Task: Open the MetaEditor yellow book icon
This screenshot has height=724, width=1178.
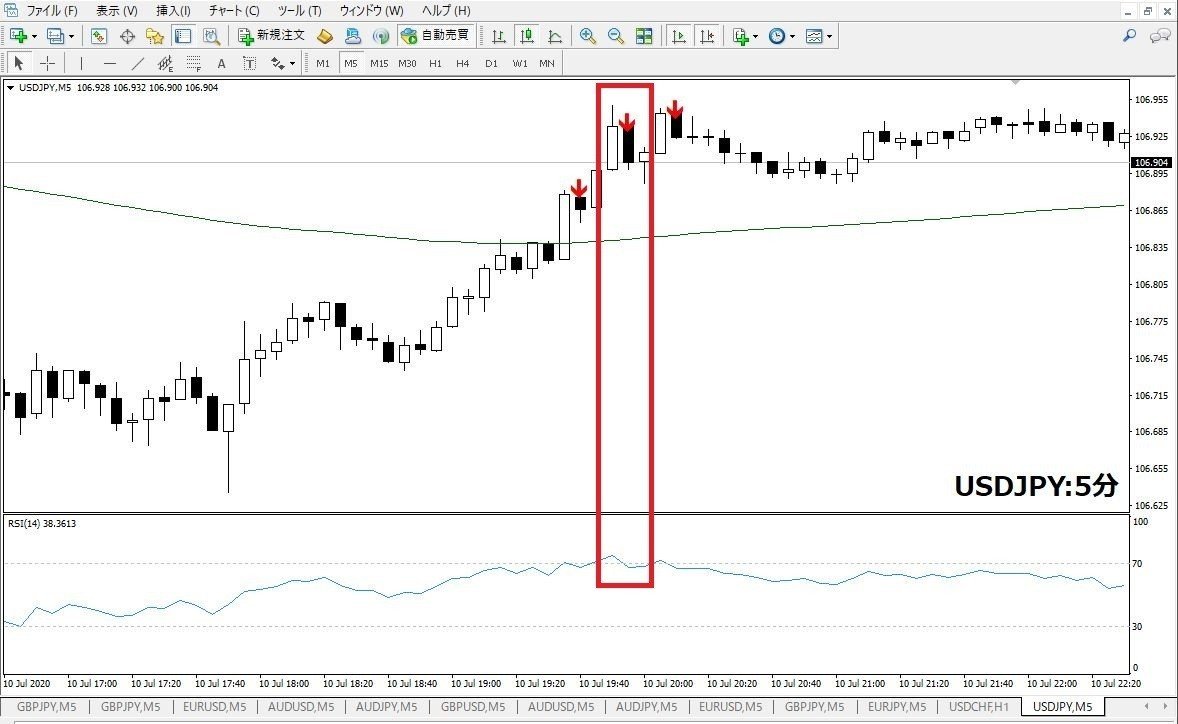Action: tap(325, 35)
